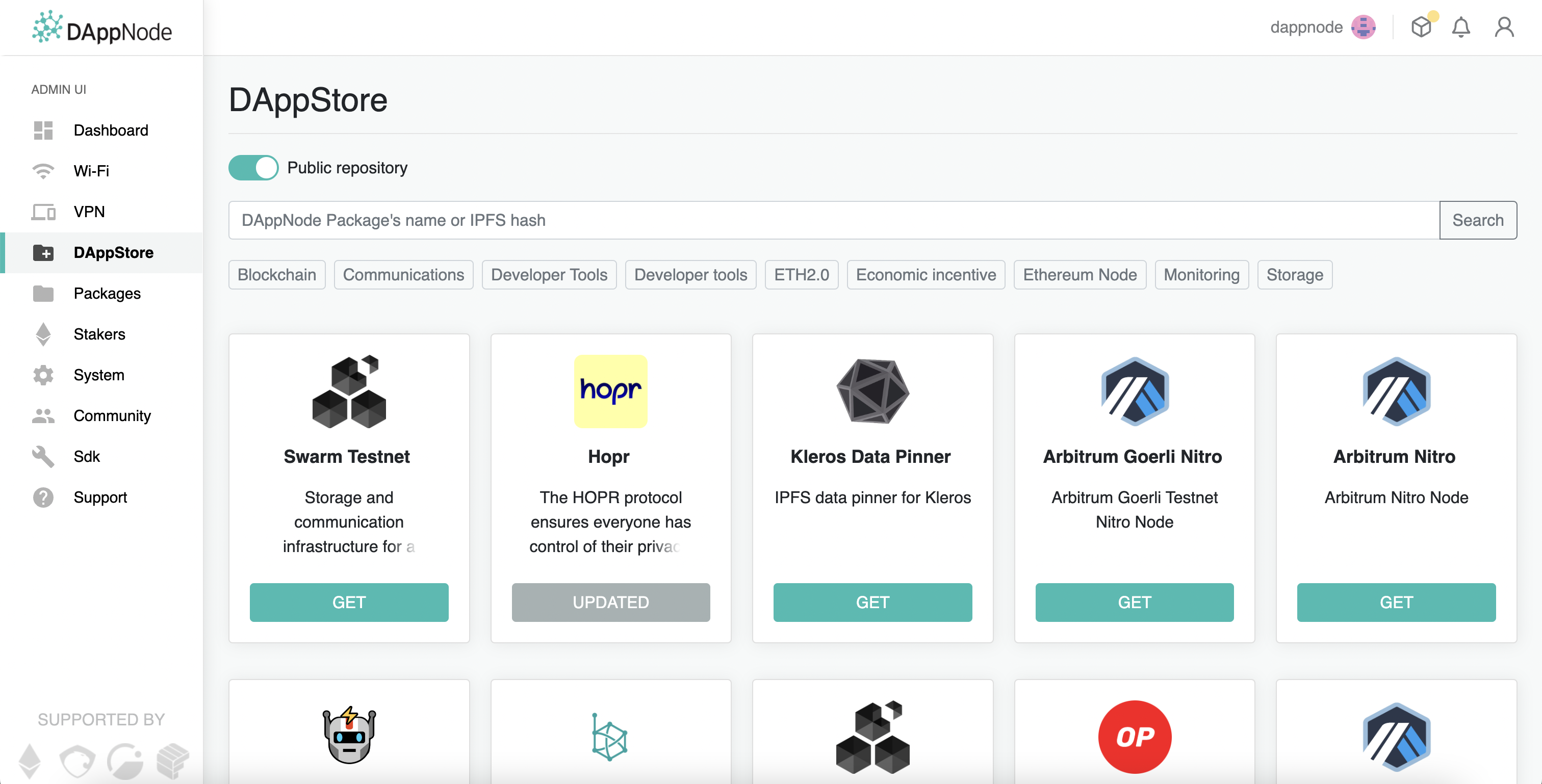Focus the package name or IPFS hash field
The image size is (1542, 784).
(x=834, y=220)
